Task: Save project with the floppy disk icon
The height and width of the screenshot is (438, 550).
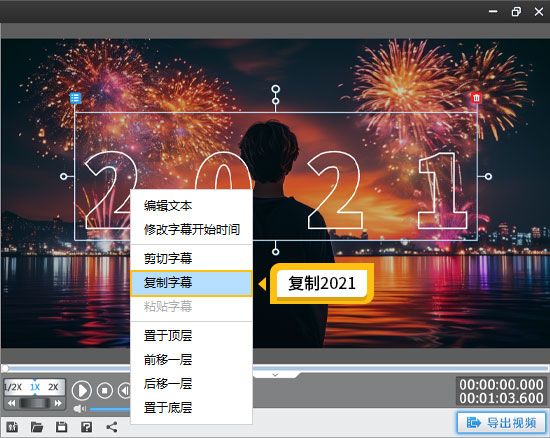Action: (61, 427)
